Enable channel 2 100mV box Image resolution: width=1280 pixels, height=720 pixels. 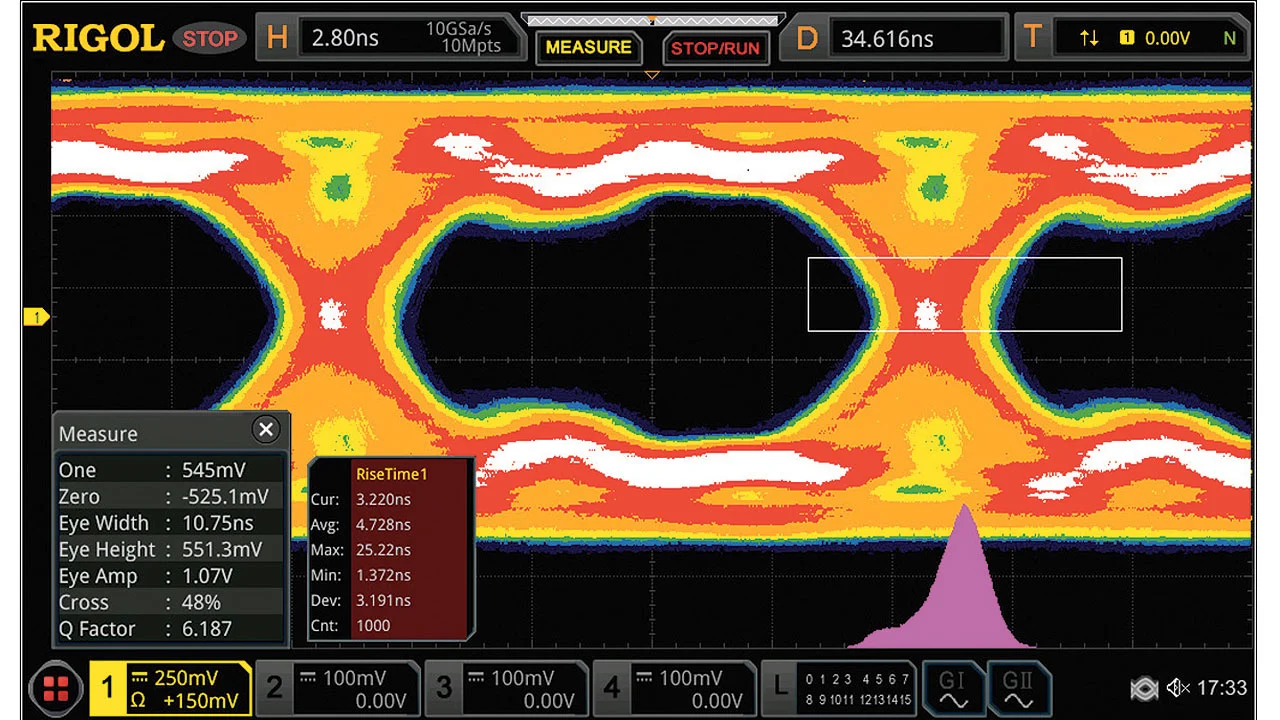click(x=337, y=688)
